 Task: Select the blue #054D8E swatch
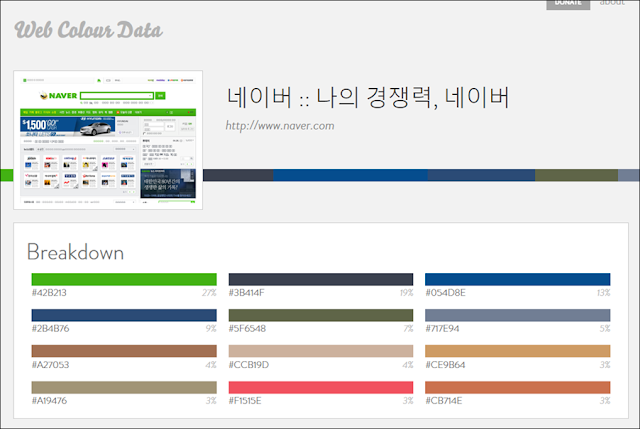point(518,279)
